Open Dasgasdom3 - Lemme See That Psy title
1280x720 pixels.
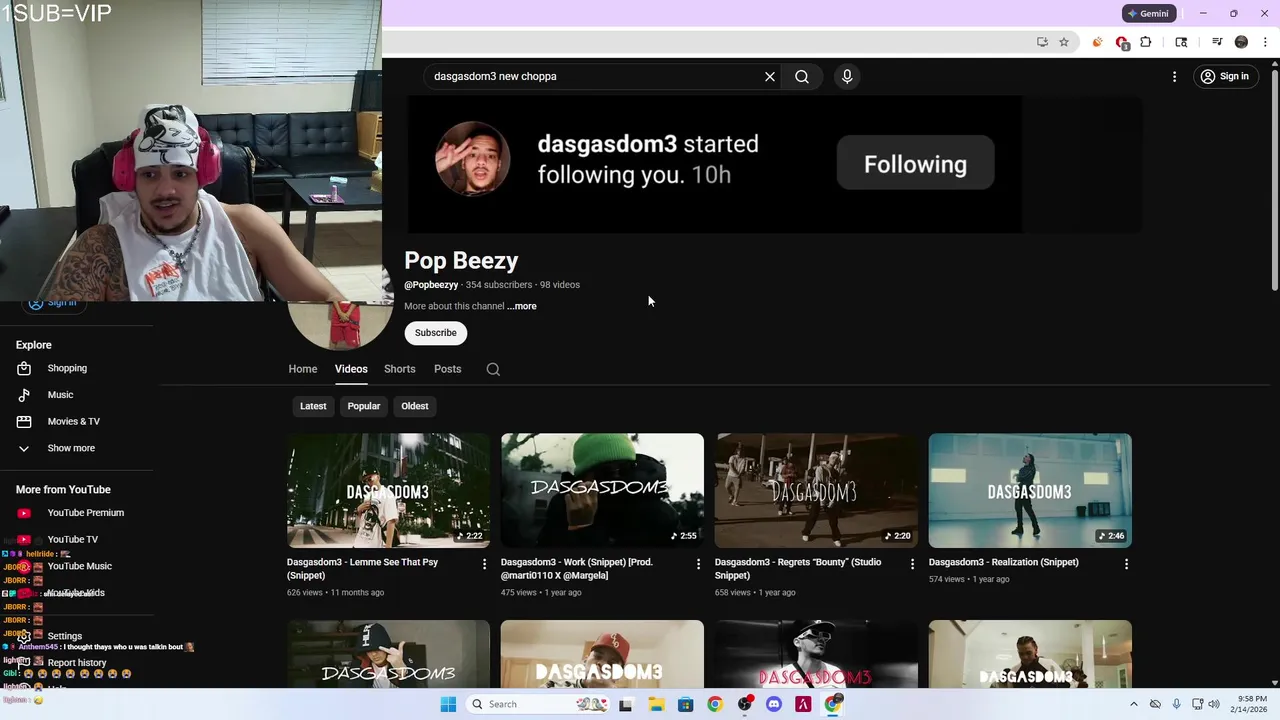[x=362, y=569]
